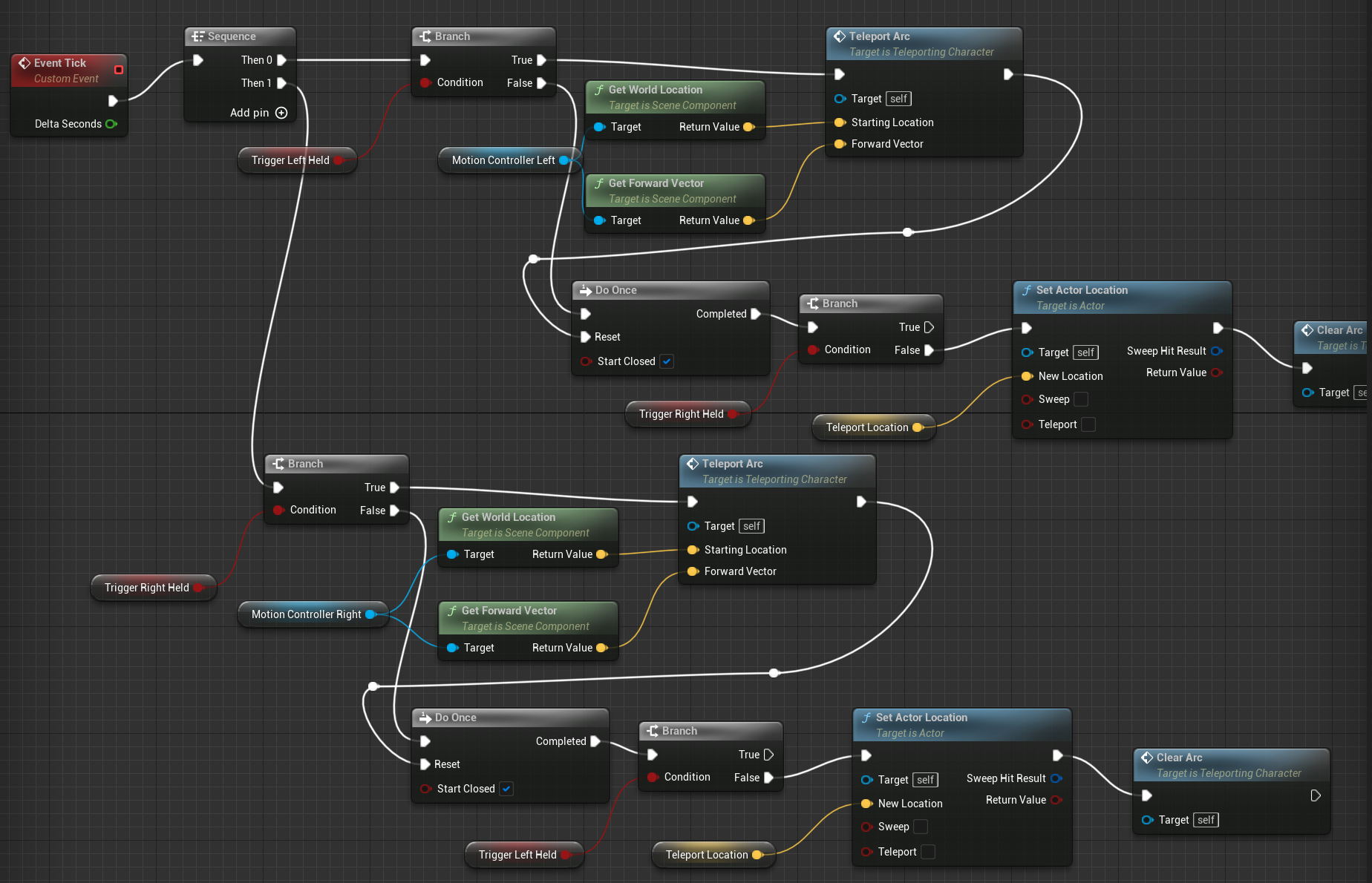
Task: Click the self Target field on upper Teleport Arc
Action: 898,99
